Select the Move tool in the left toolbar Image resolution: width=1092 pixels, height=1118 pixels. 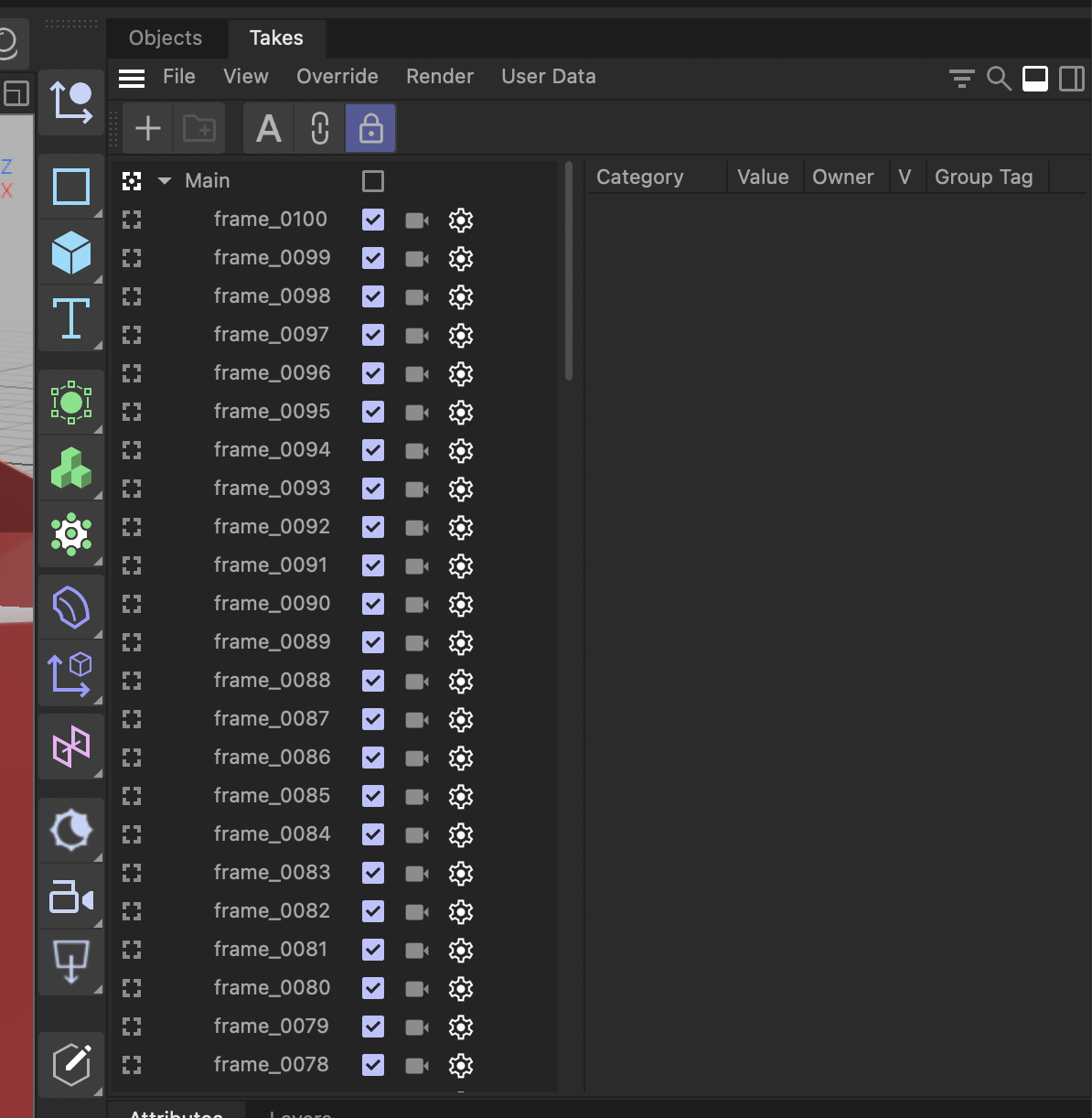(x=71, y=102)
